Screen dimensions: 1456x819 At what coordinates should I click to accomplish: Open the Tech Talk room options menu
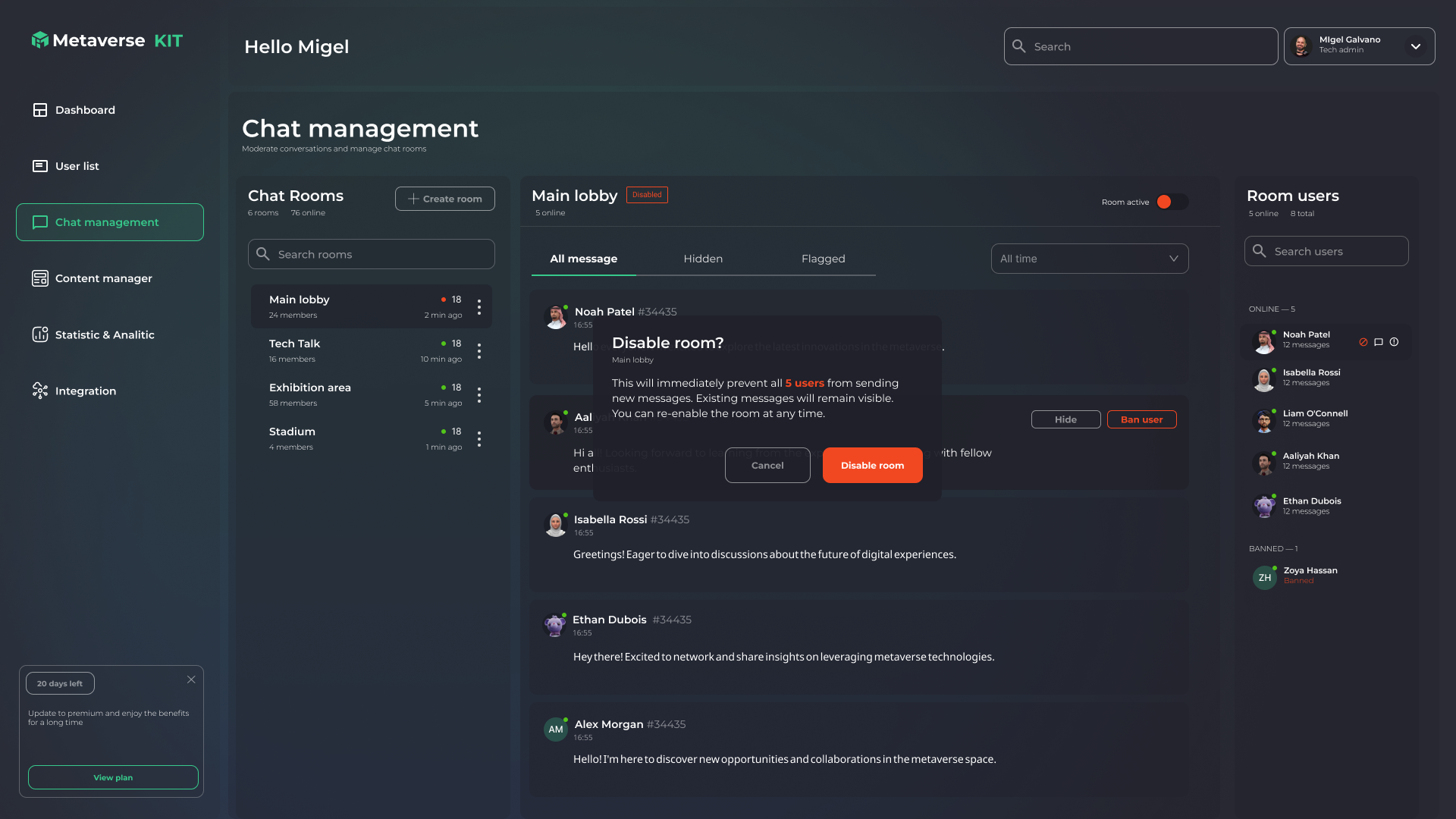click(479, 351)
